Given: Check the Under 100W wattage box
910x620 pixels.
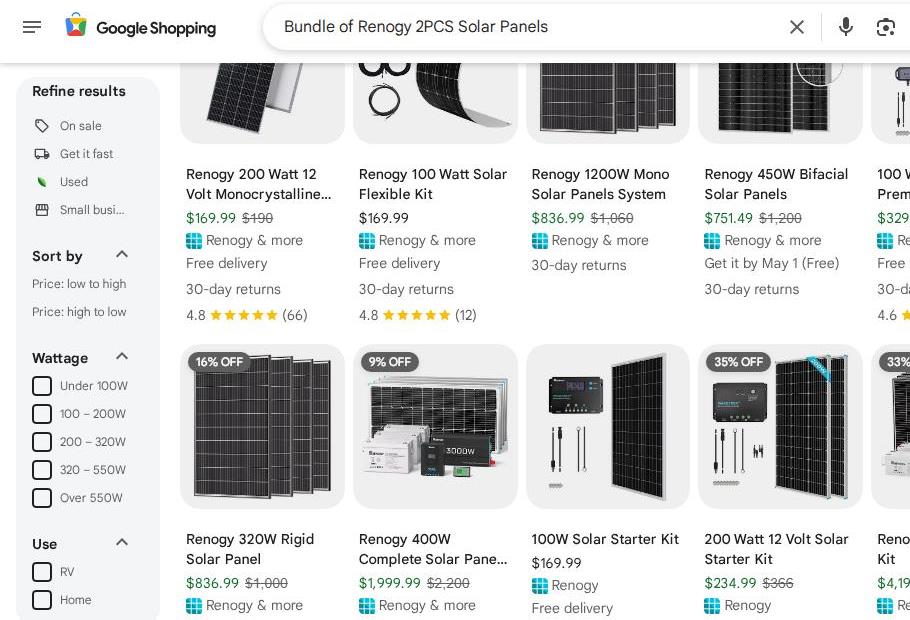Looking at the screenshot, I should [x=42, y=386].
